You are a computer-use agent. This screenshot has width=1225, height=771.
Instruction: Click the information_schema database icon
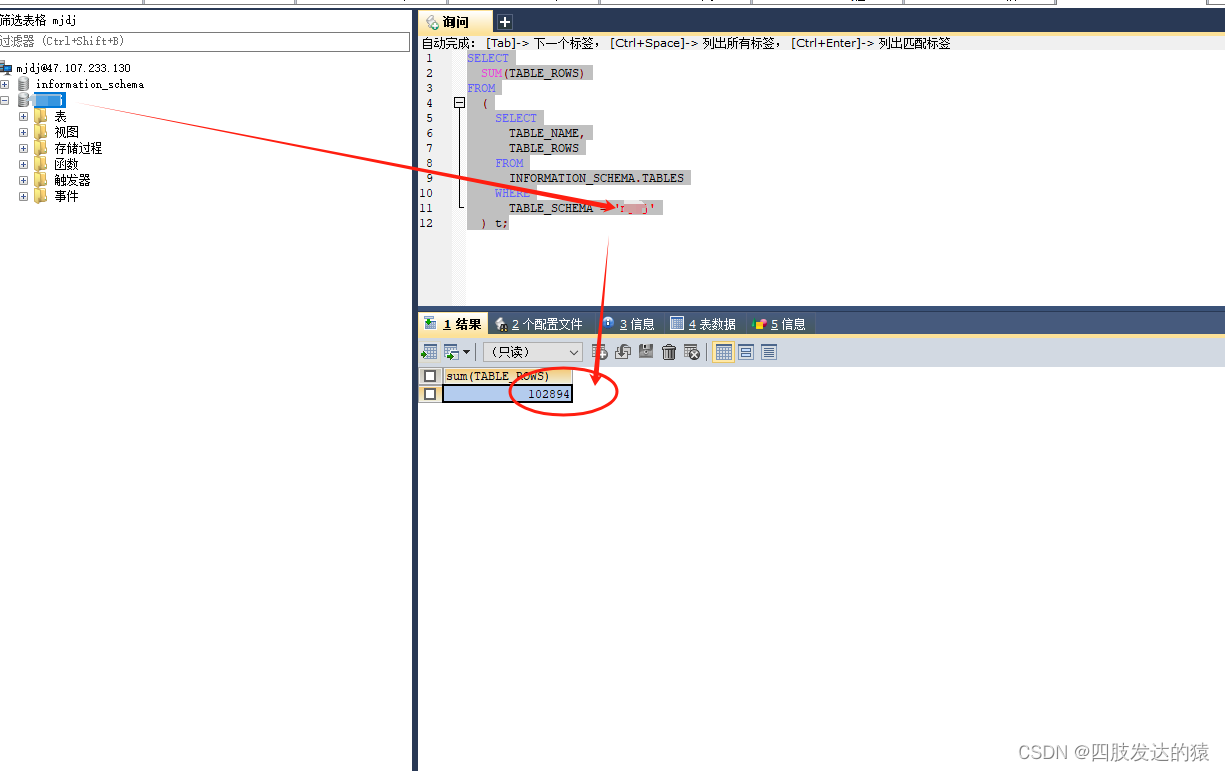[x=23, y=84]
